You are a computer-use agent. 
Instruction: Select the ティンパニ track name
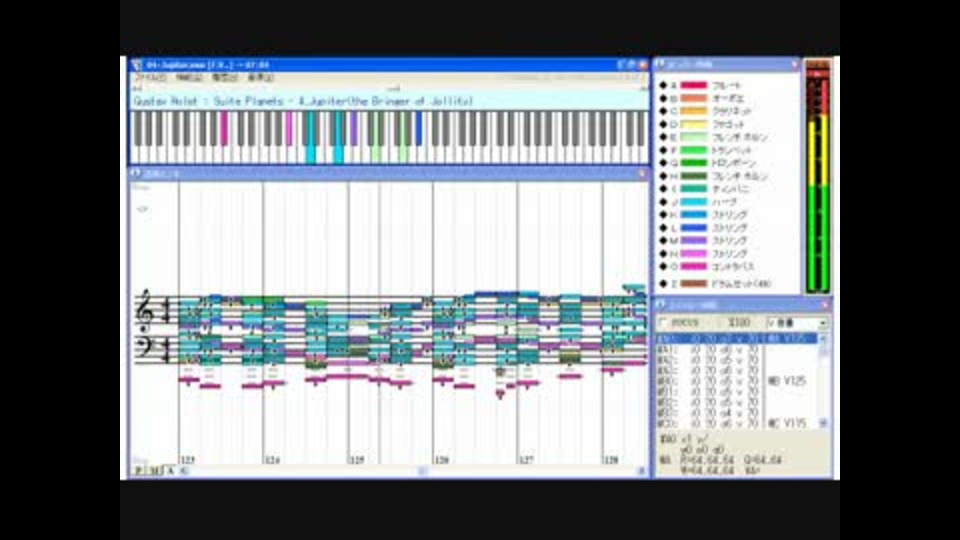point(730,189)
